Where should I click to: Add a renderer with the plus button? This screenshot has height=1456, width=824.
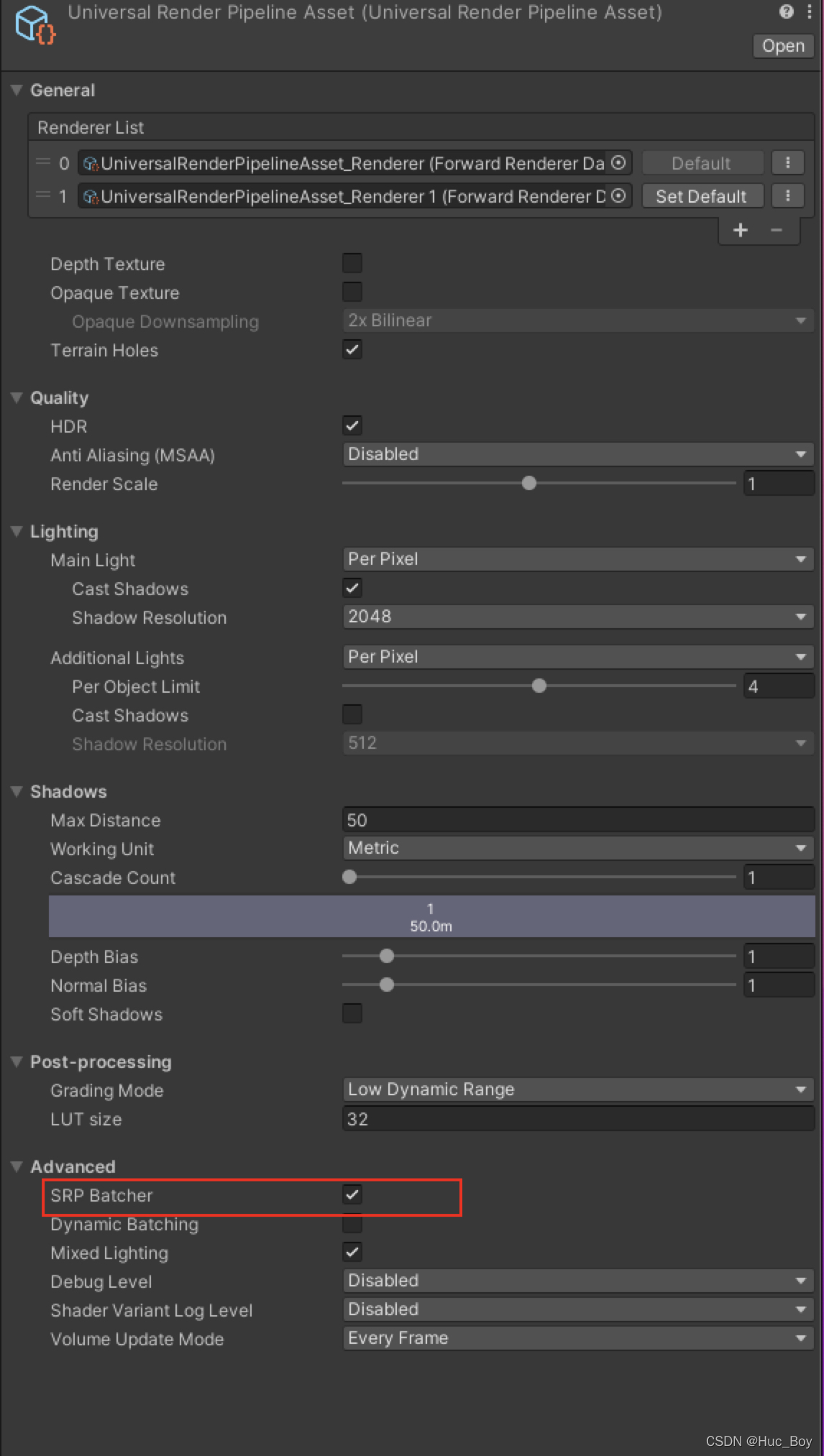[740, 230]
